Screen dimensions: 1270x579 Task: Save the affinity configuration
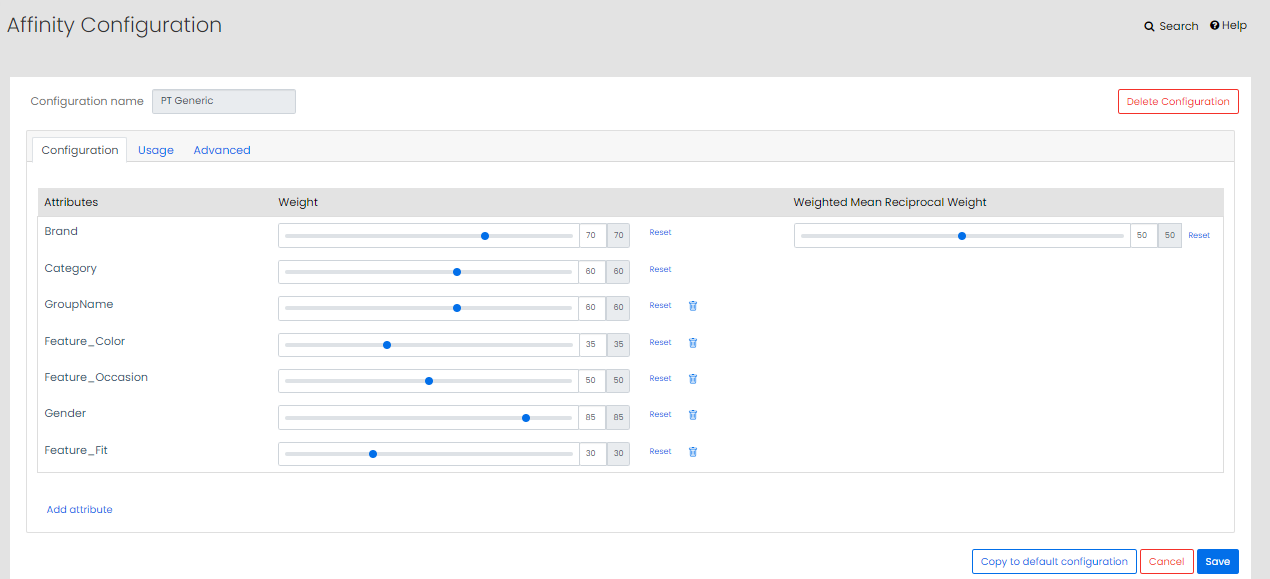coord(1218,562)
